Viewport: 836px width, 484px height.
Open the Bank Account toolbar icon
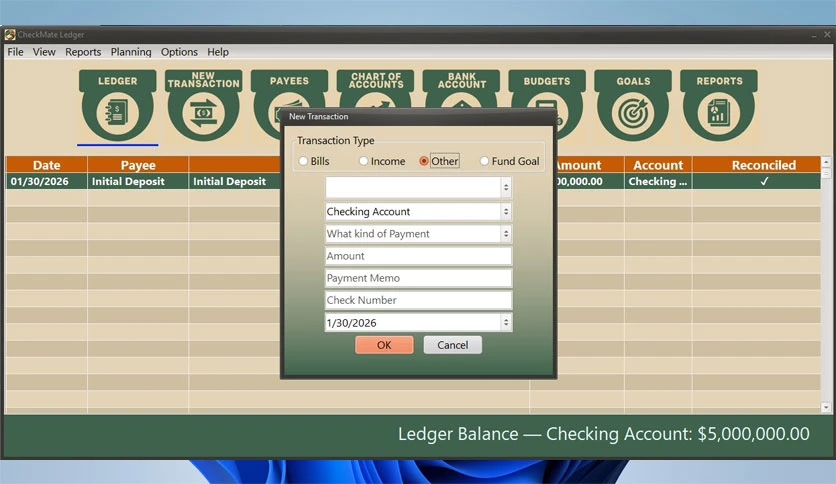pos(462,88)
